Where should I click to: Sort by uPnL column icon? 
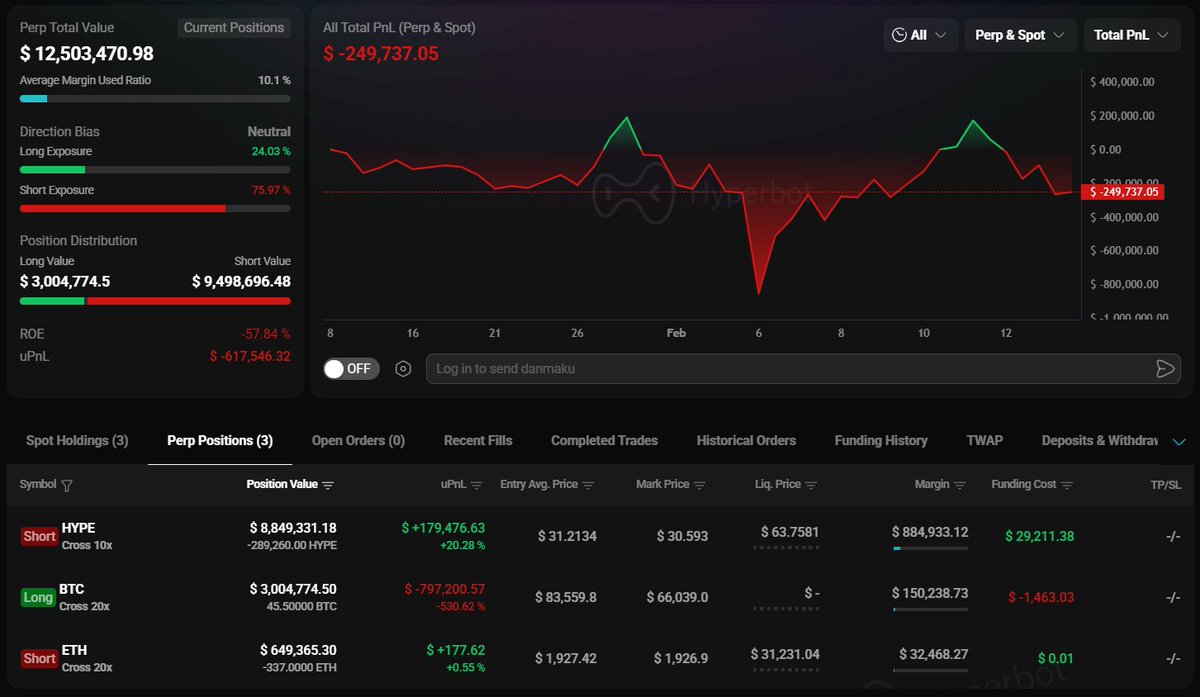coord(477,485)
